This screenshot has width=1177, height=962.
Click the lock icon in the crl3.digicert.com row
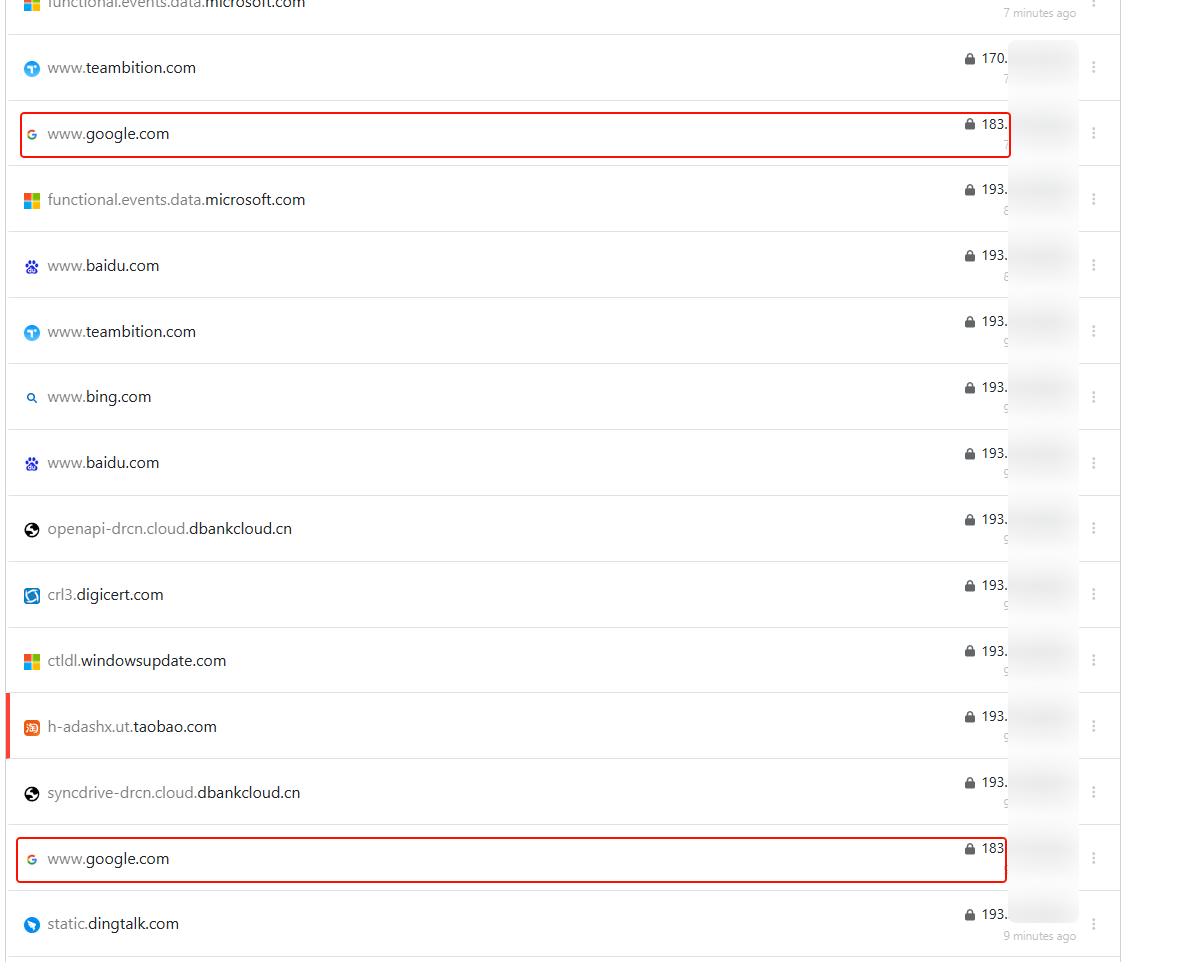(969, 586)
